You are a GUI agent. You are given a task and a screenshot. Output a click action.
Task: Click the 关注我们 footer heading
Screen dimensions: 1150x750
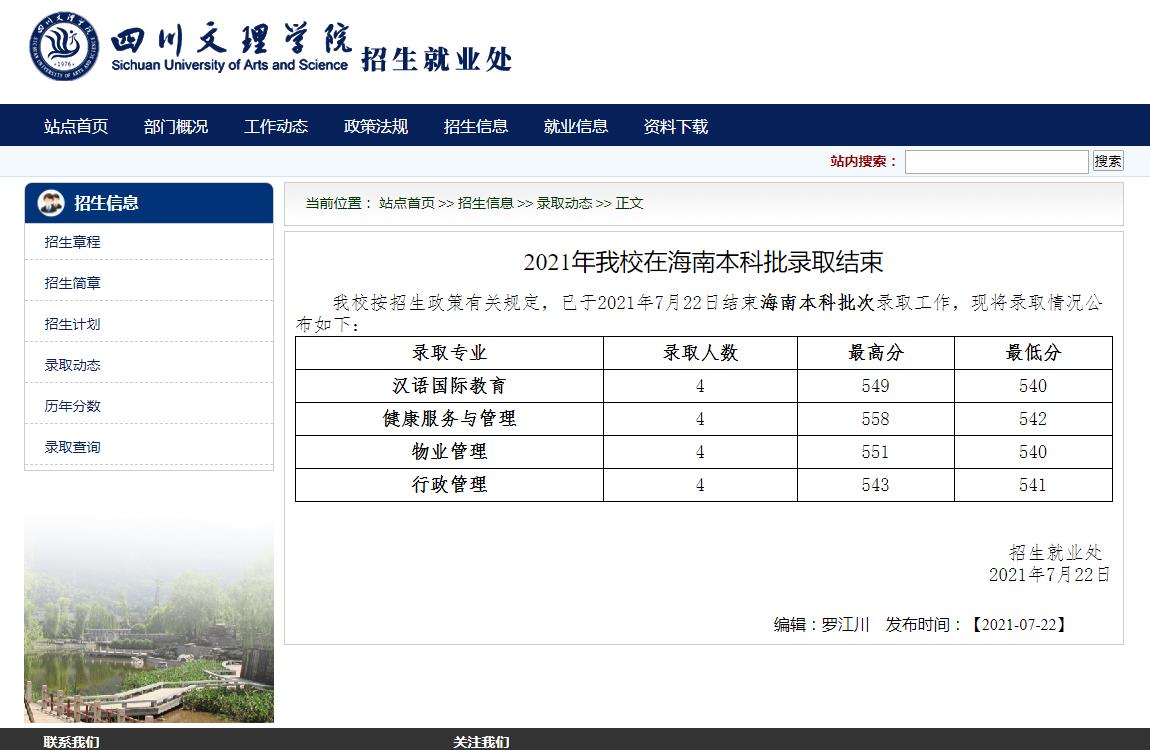(x=481, y=742)
